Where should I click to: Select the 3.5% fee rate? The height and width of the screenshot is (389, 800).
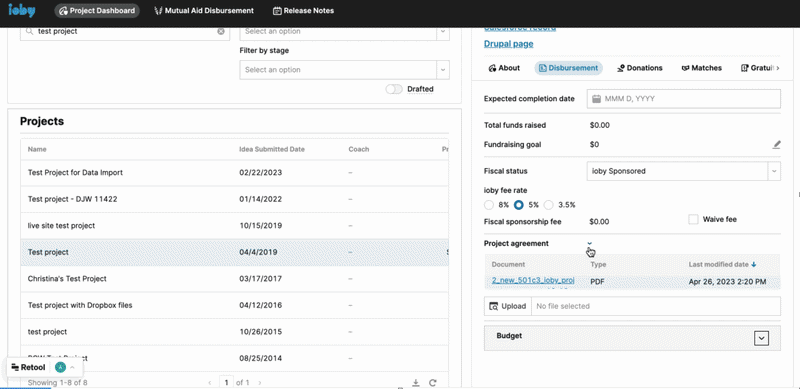click(548, 205)
